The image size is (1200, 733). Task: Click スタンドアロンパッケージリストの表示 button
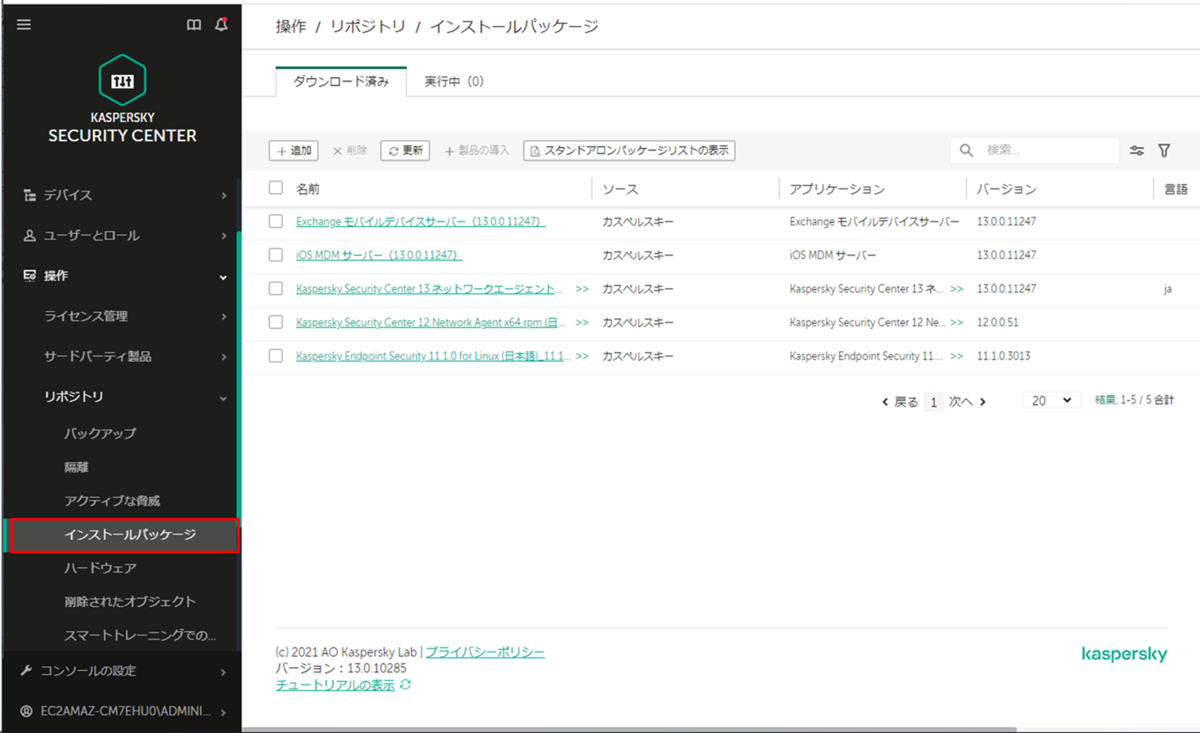click(x=629, y=150)
